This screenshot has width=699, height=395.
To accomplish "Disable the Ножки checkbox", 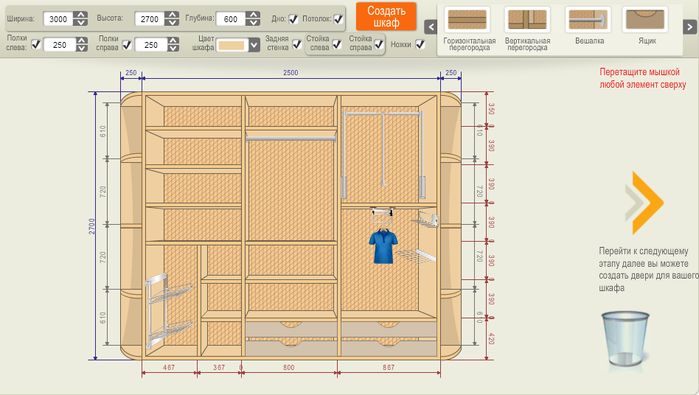I will pyautogui.click(x=420, y=44).
